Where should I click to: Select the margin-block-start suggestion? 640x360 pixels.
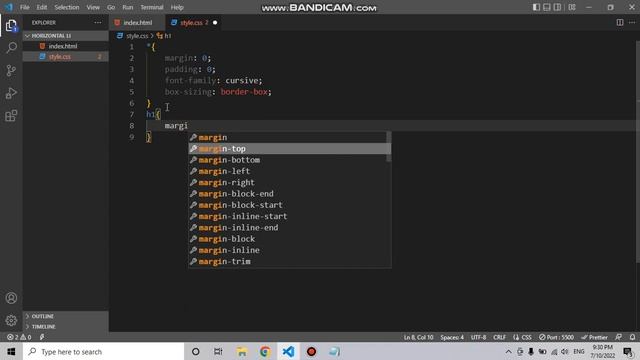pyautogui.click(x=287, y=205)
